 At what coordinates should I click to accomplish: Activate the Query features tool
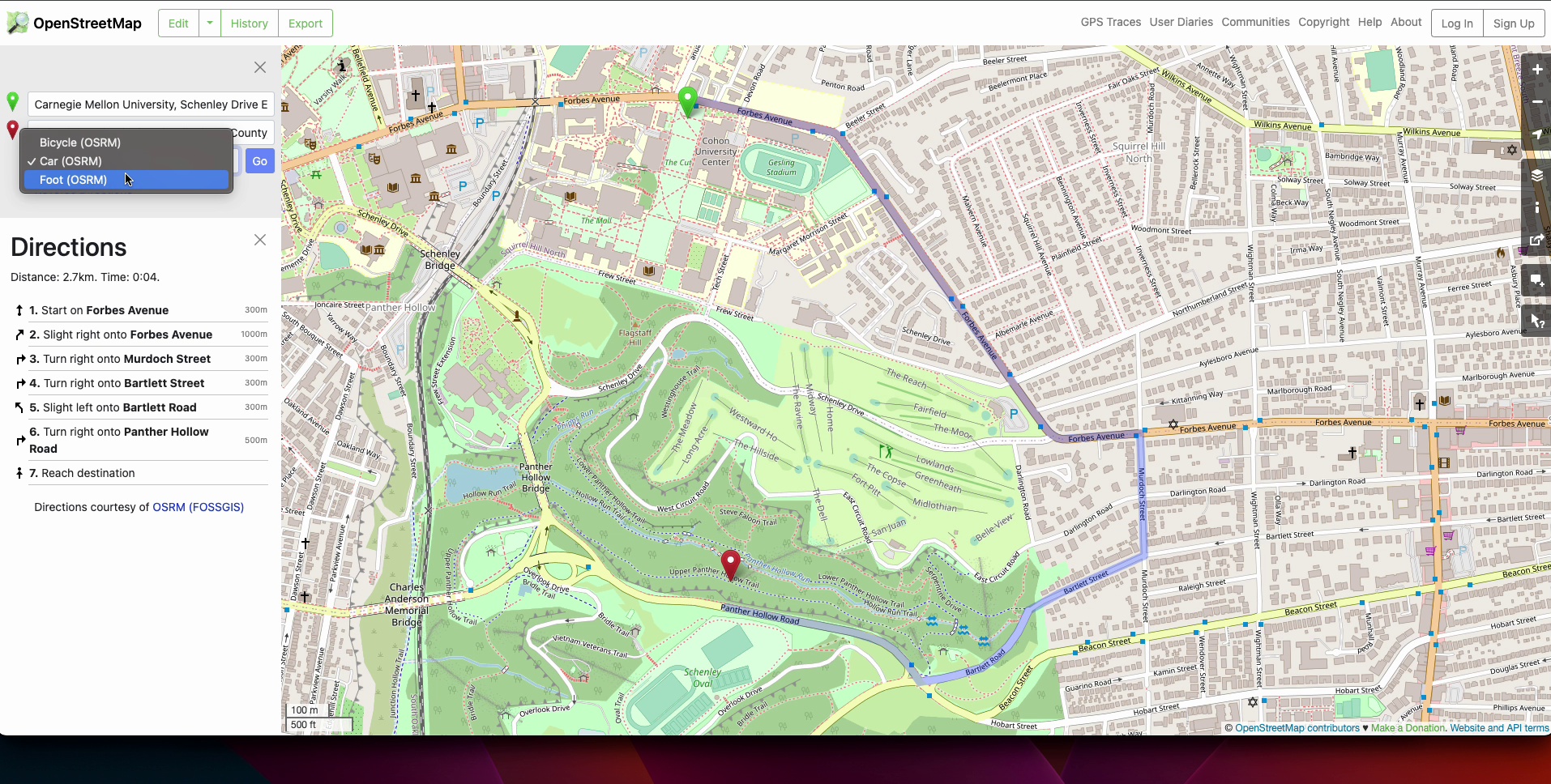(x=1536, y=322)
